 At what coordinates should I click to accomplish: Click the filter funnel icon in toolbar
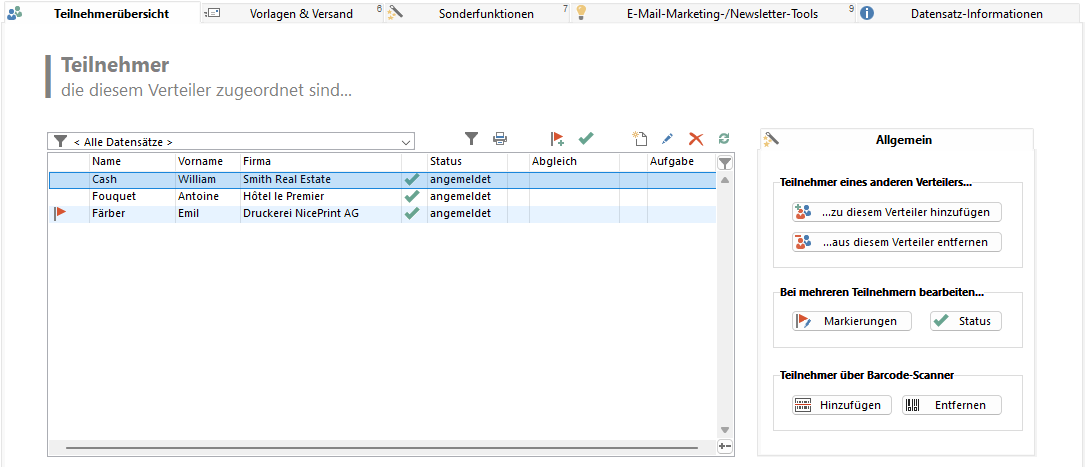click(x=472, y=140)
